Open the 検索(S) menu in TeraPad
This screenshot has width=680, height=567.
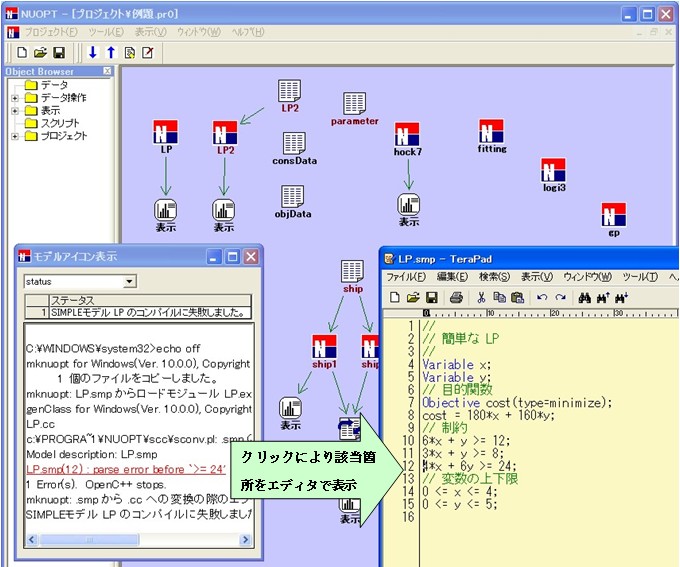(494, 277)
